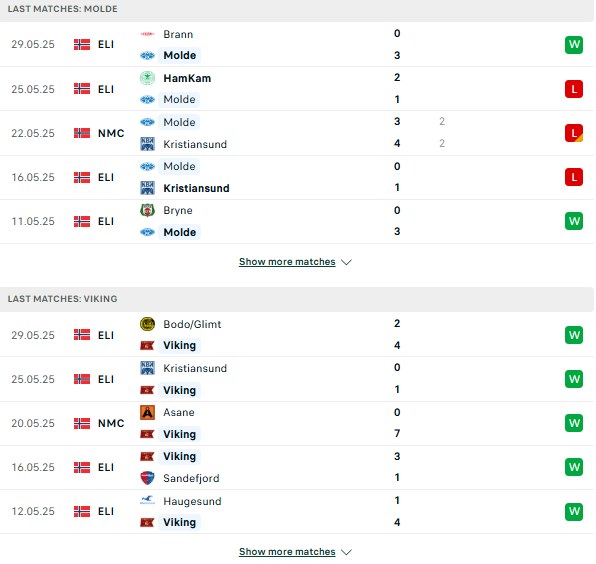Expand Show more matches under Viking
This screenshot has width=596, height=564.
coord(287,552)
